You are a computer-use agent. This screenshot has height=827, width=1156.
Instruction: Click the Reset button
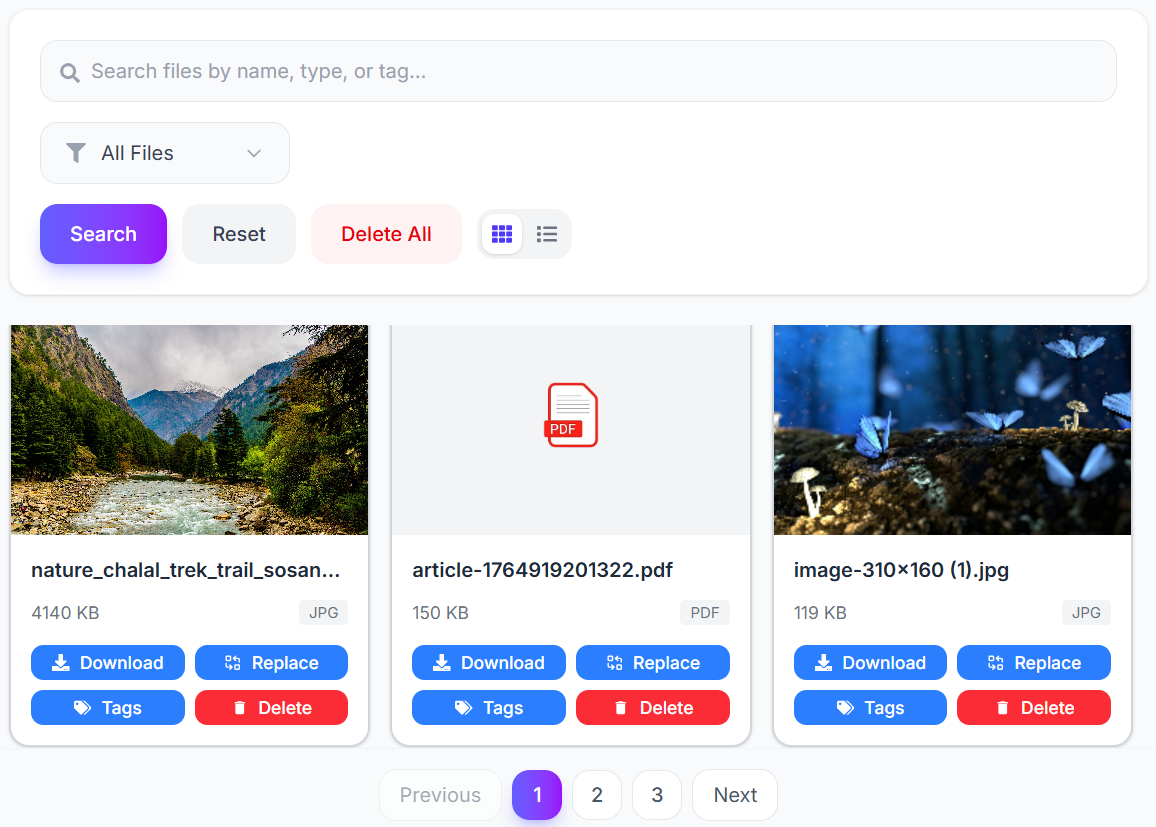[x=239, y=234]
